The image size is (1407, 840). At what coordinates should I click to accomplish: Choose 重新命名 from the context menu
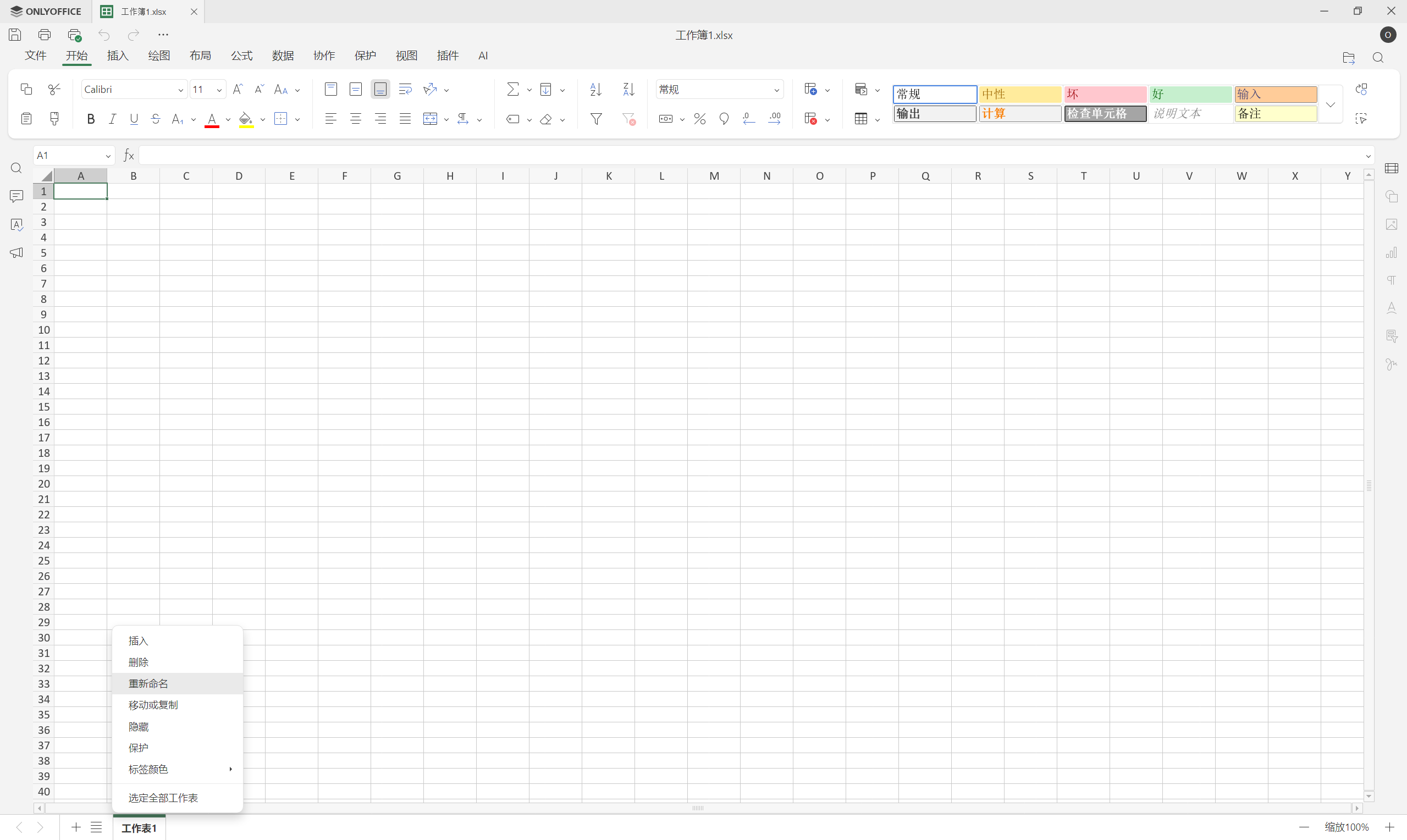[x=148, y=683]
